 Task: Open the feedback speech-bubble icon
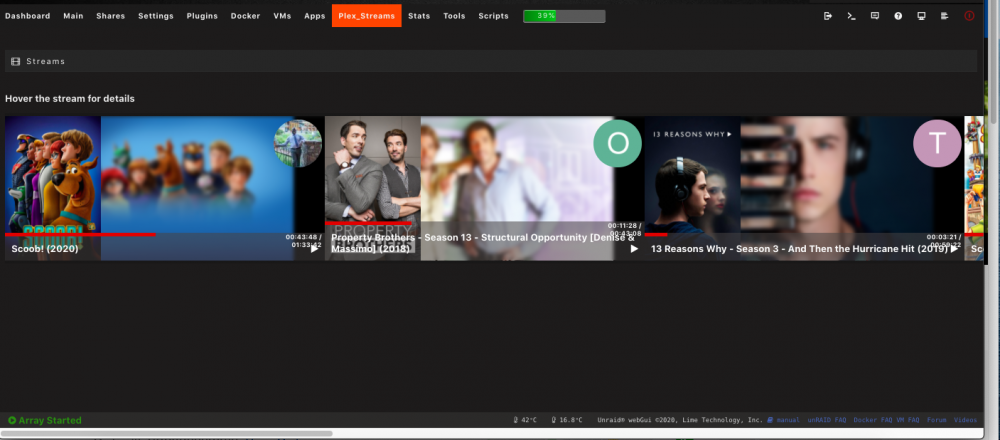point(875,16)
